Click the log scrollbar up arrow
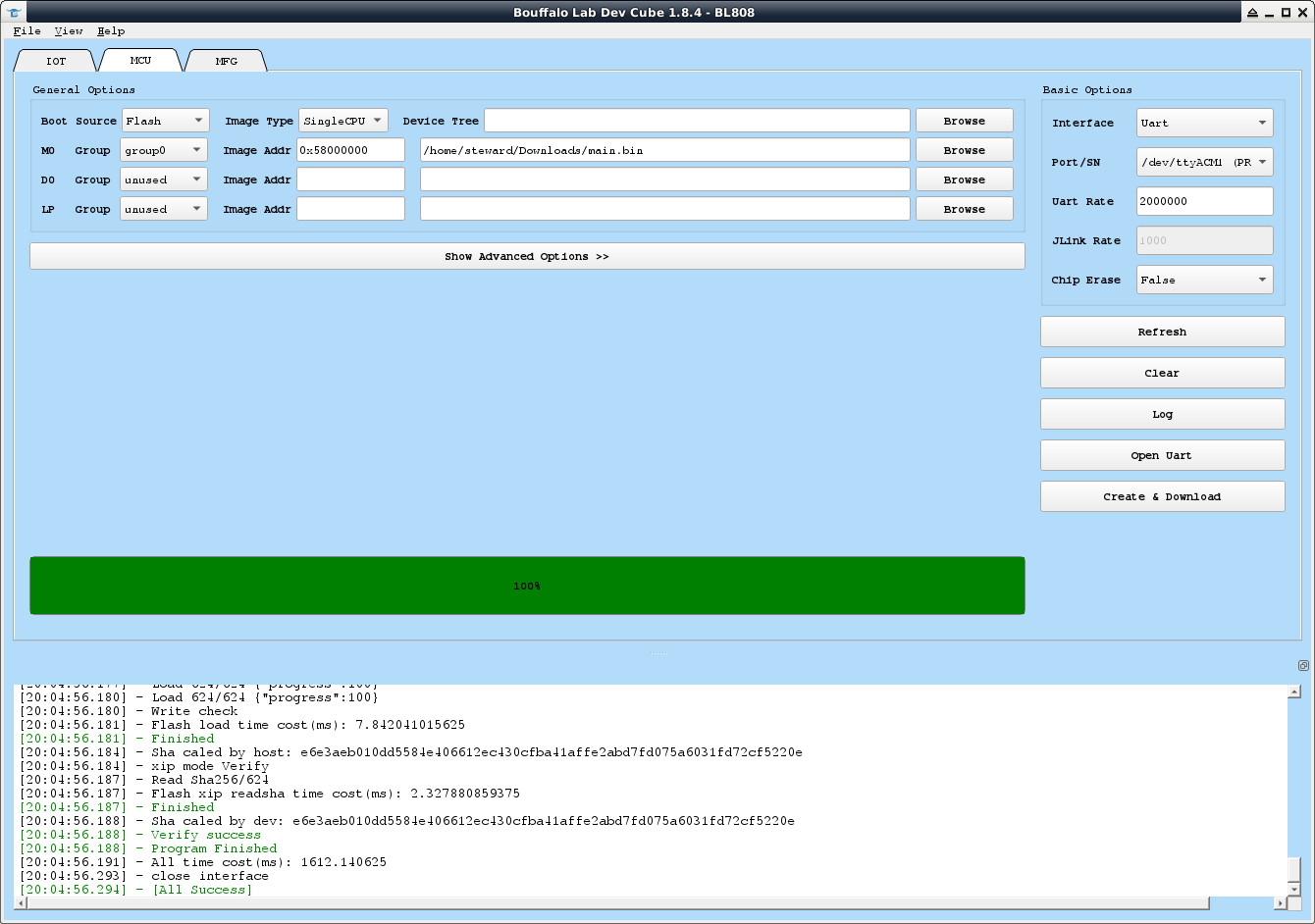Image resolution: width=1315 pixels, height=924 pixels. pos(1294,692)
